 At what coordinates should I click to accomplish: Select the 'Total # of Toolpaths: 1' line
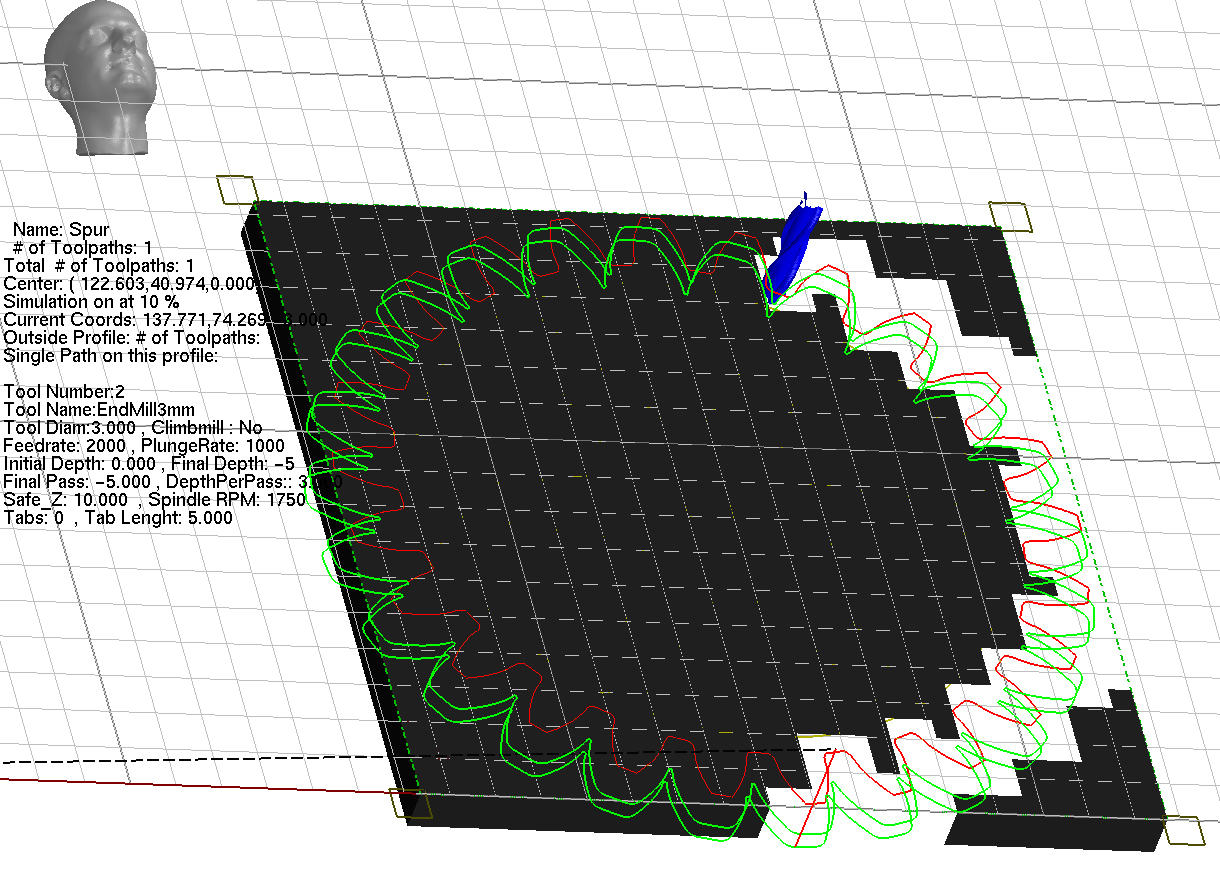pos(99,265)
